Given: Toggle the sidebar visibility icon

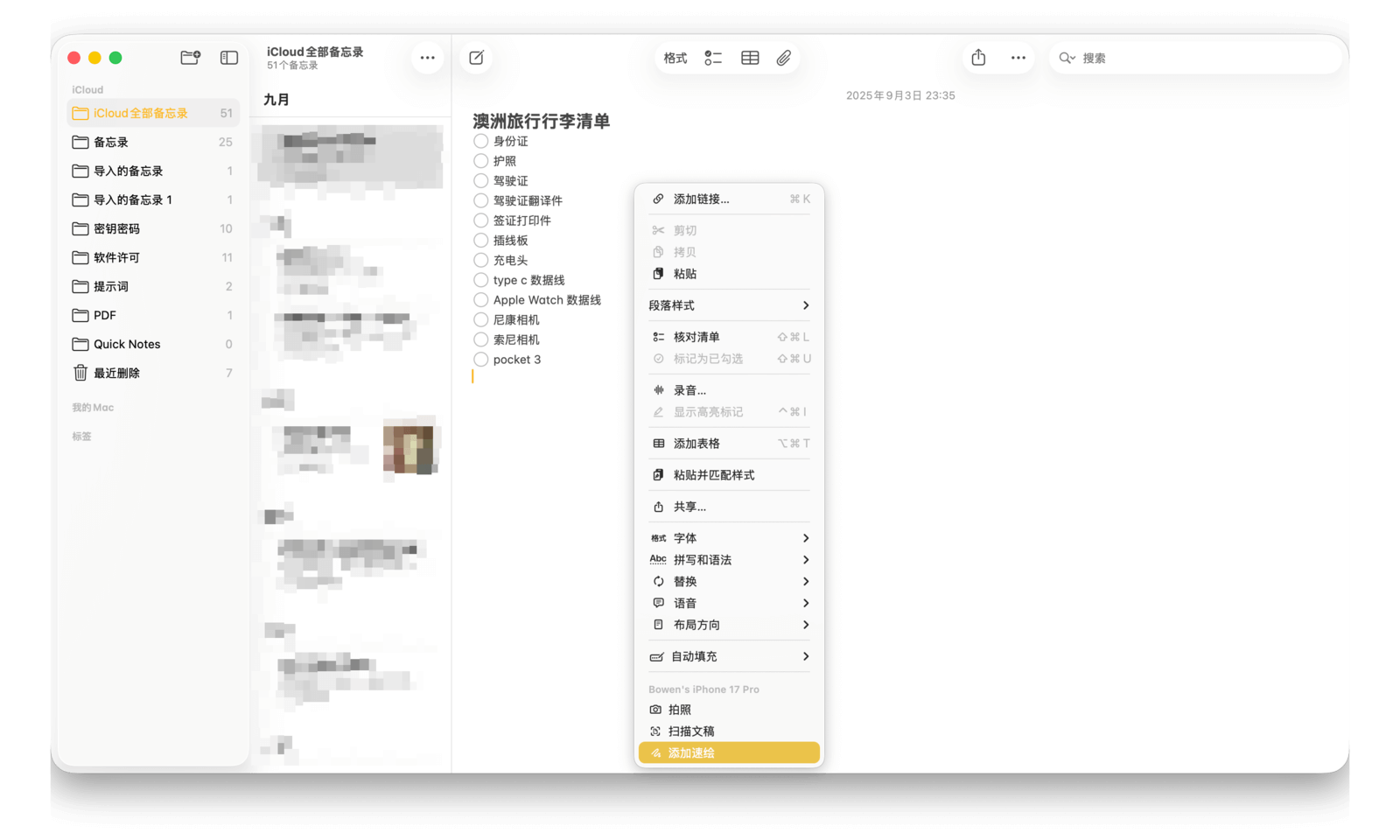Looking at the screenshot, I should [x=229, y=58].
